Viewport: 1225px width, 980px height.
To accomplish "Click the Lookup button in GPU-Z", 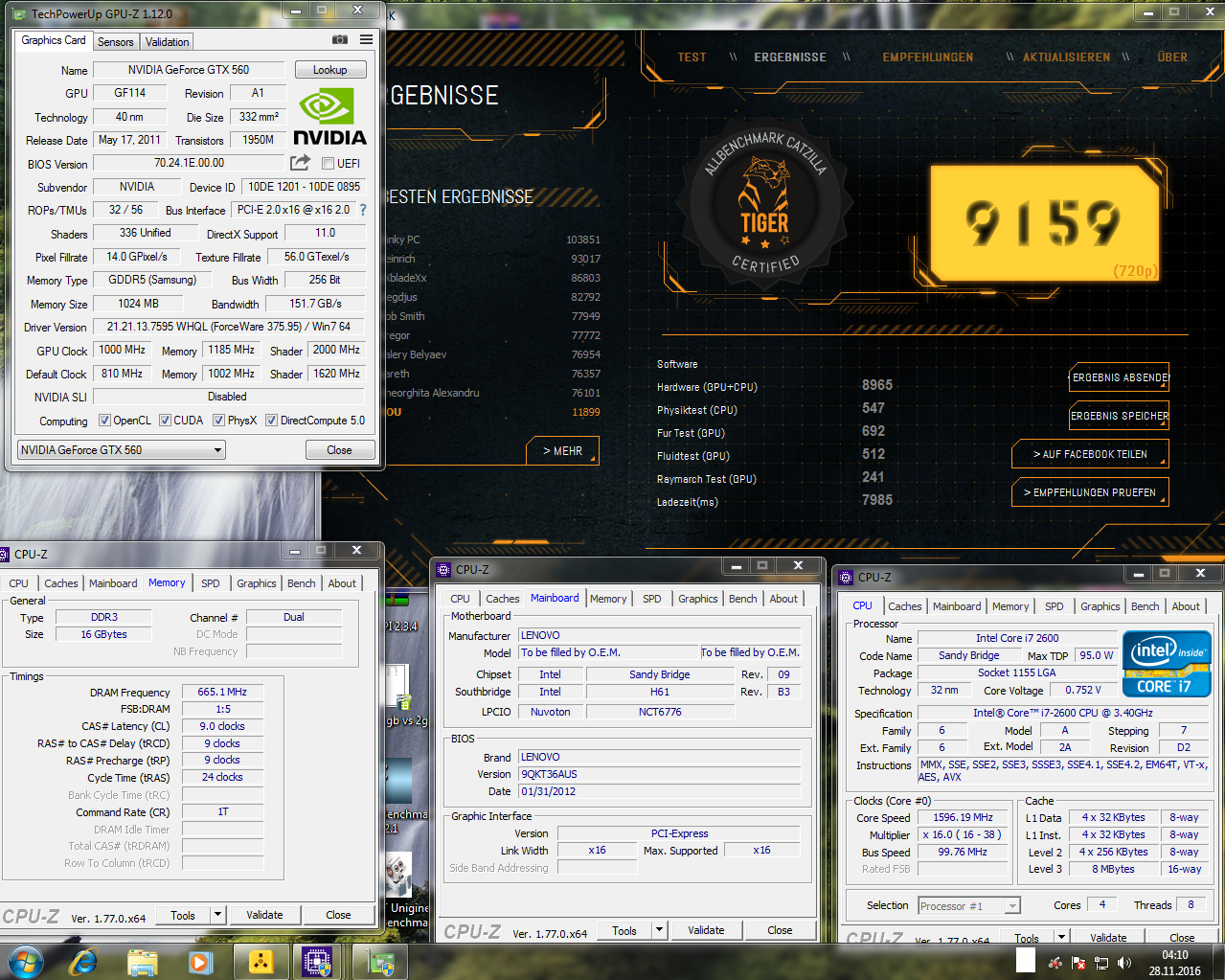I will pyautogui.click(x=329, y=70).
